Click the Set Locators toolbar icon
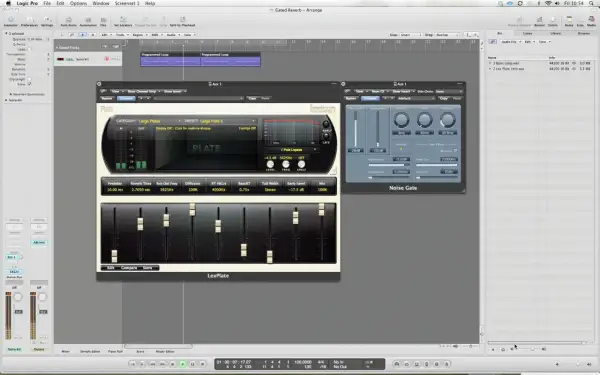The width and height of the screenshot is (600, 375). (x=123, y=21)
